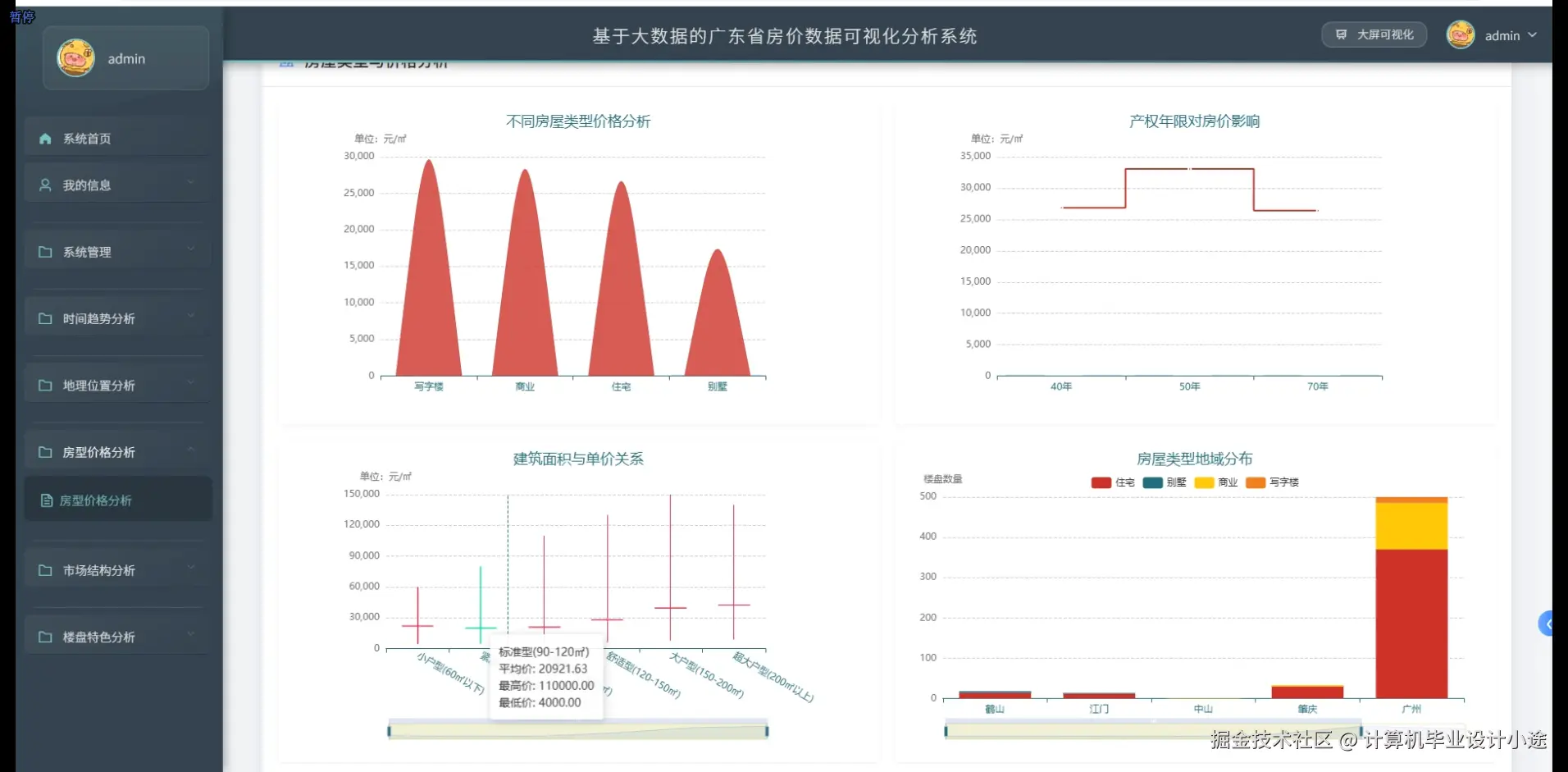1568x772 pixels.
Task: Click the admin avatar picture
Action: (1461, 35)
